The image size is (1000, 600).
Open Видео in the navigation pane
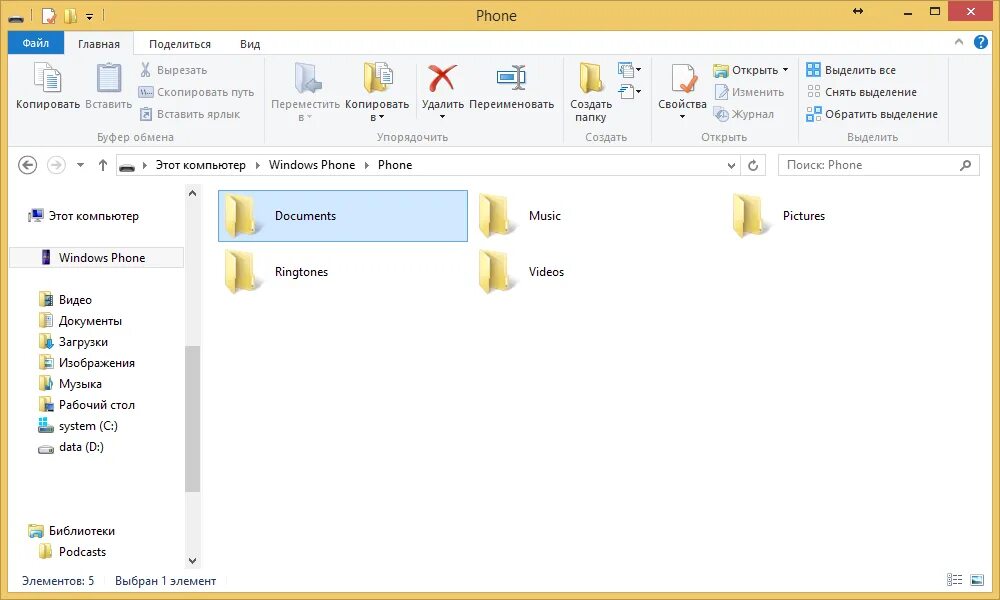tap(65, 300)
